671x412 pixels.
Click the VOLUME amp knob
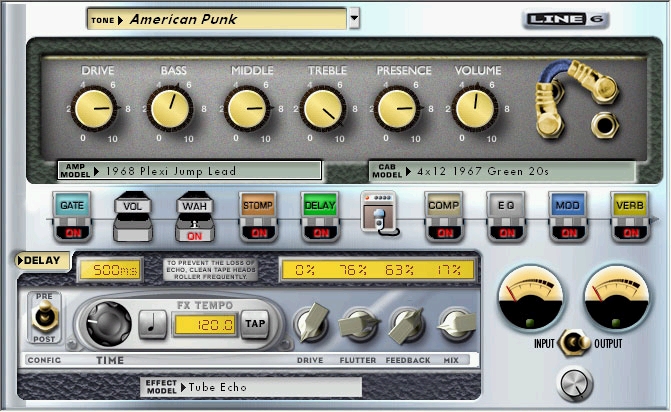tap(475, 109)
